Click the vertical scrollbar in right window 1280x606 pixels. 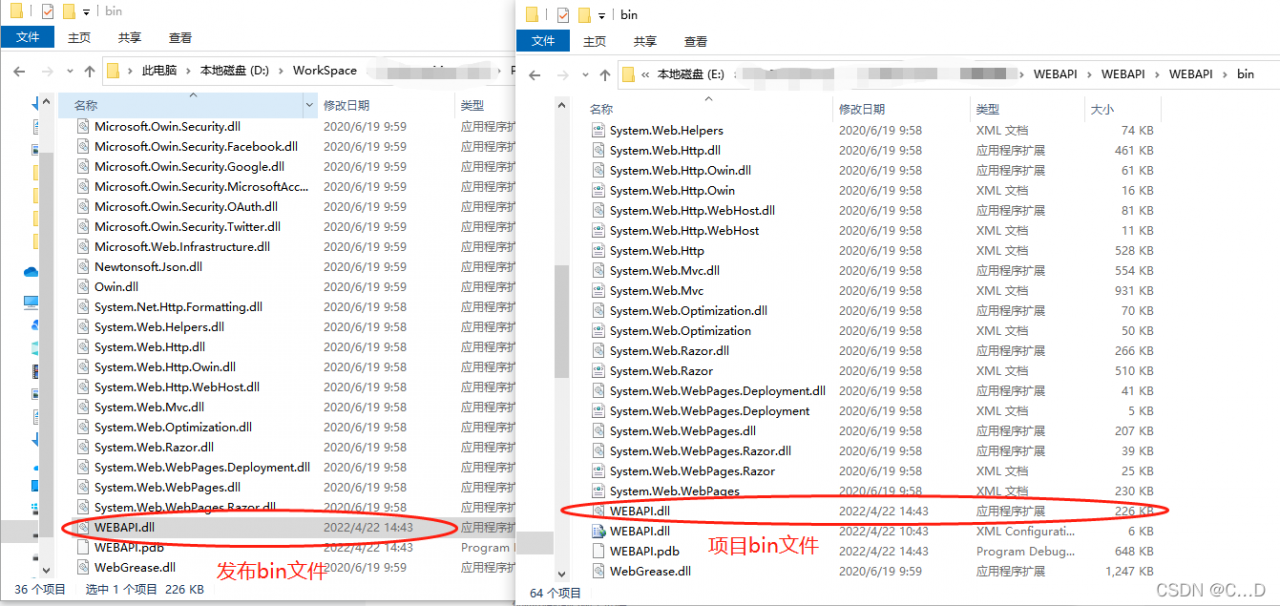coord(561,340)
